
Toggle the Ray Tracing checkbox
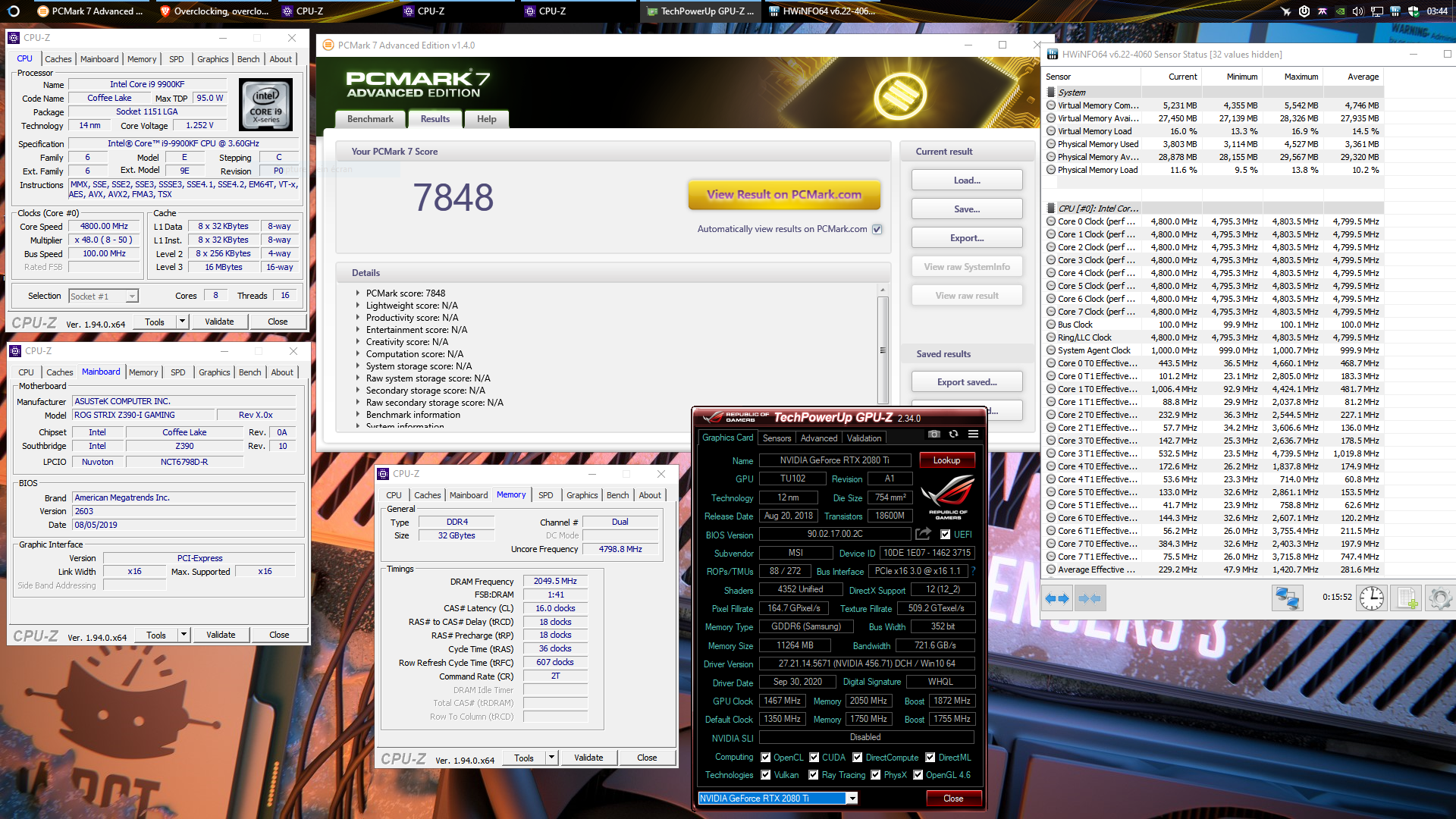814,775
